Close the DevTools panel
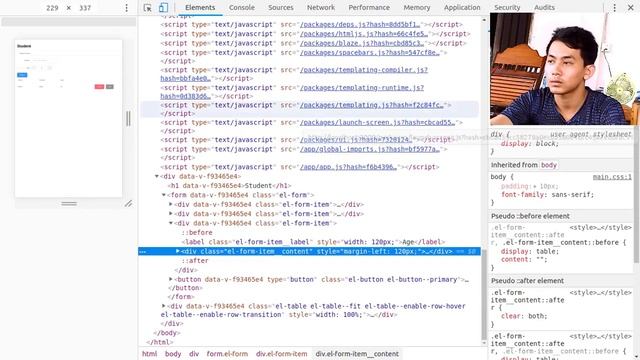 click(x=630, y=8)
